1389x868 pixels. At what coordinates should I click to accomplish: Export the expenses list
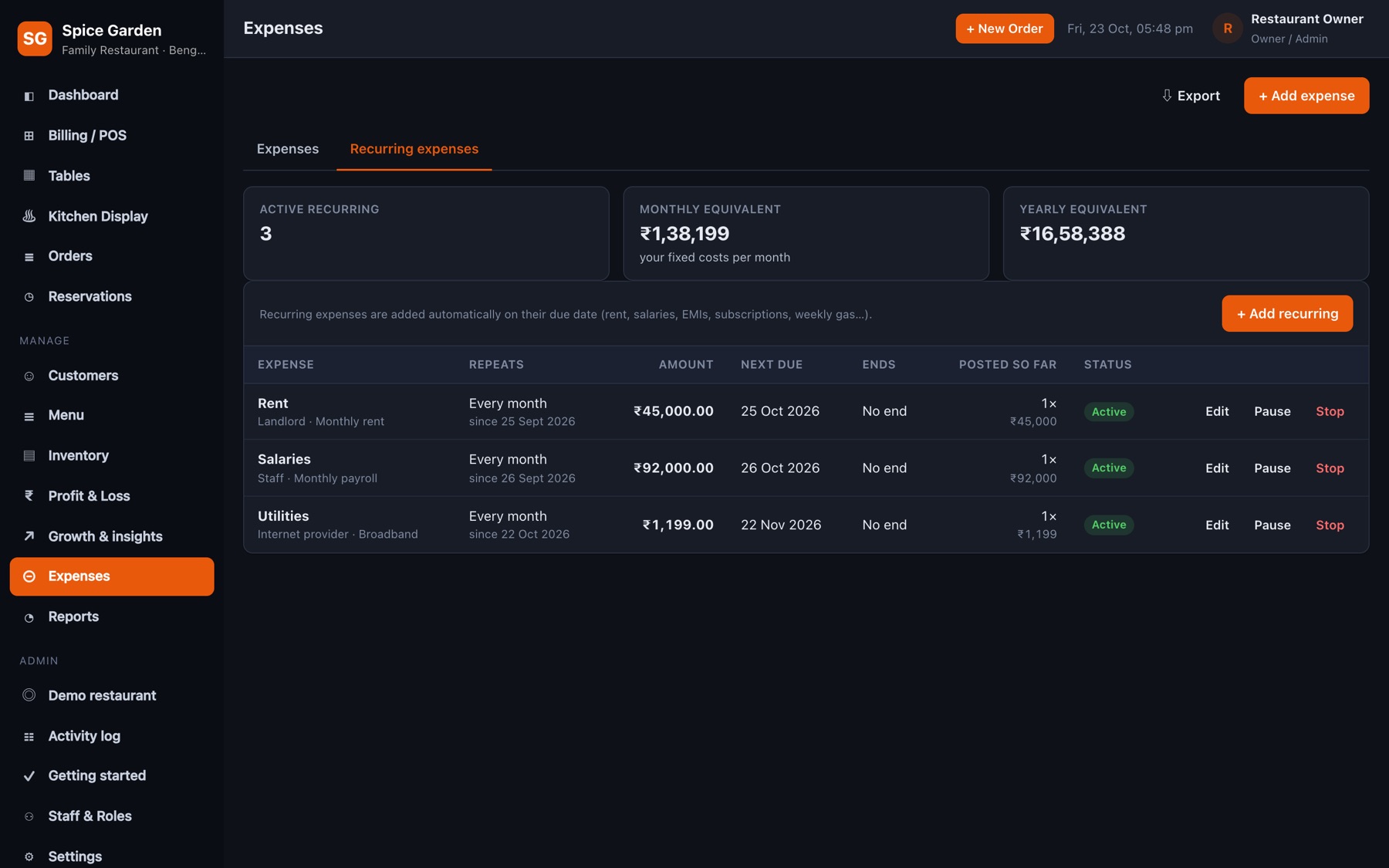coord(1191,96)
